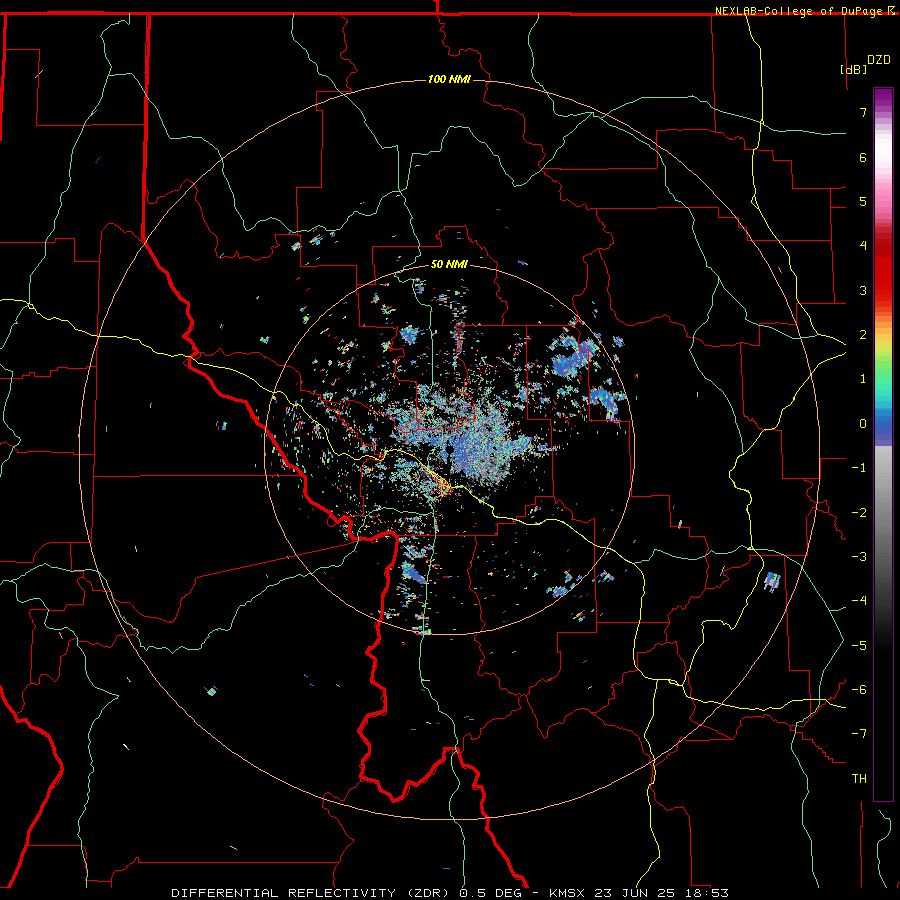The image size is (900, 900).
Task: Click the -7 value on color scale
Action: [859, 734]
